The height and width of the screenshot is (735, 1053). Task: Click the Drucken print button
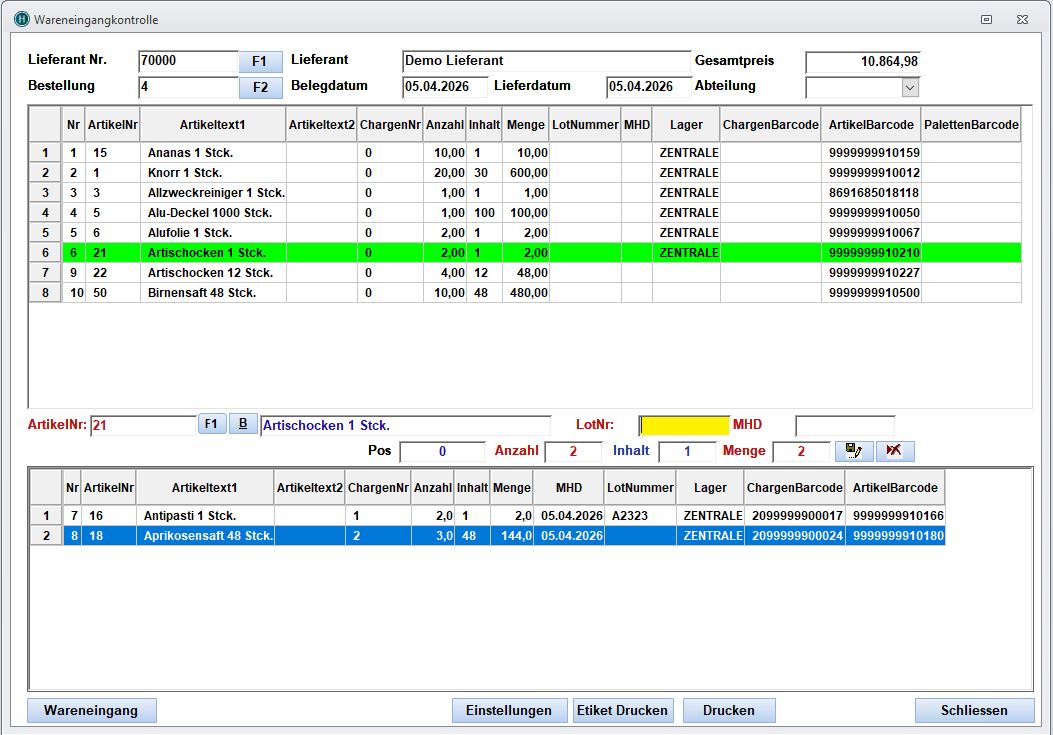point(728,710)
